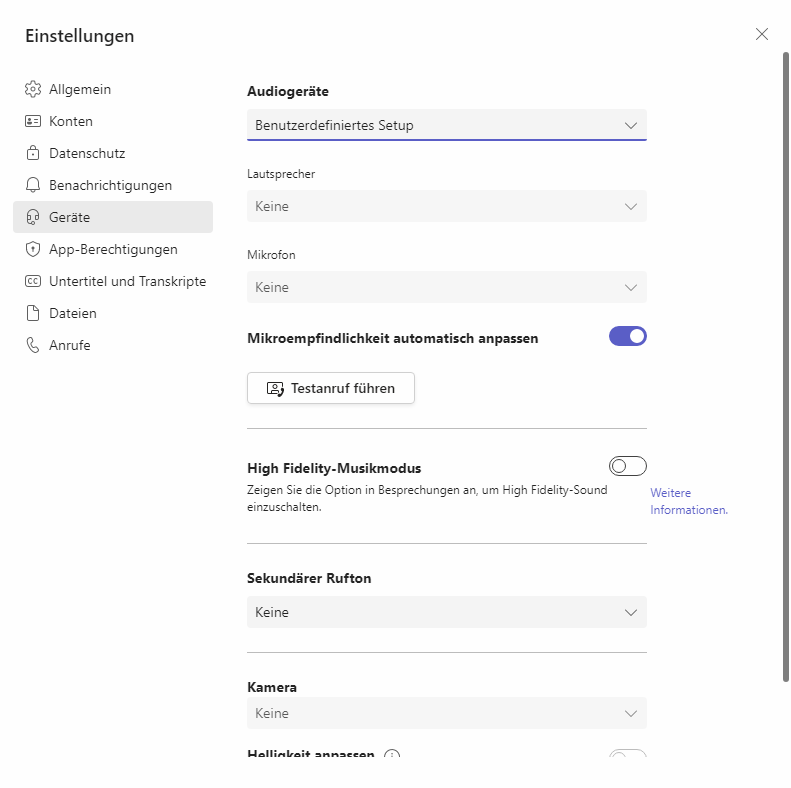This screenshot has width=791, height=788.
Task: Open the Weitere Informationen link
Action: click(x=688, y=501)
